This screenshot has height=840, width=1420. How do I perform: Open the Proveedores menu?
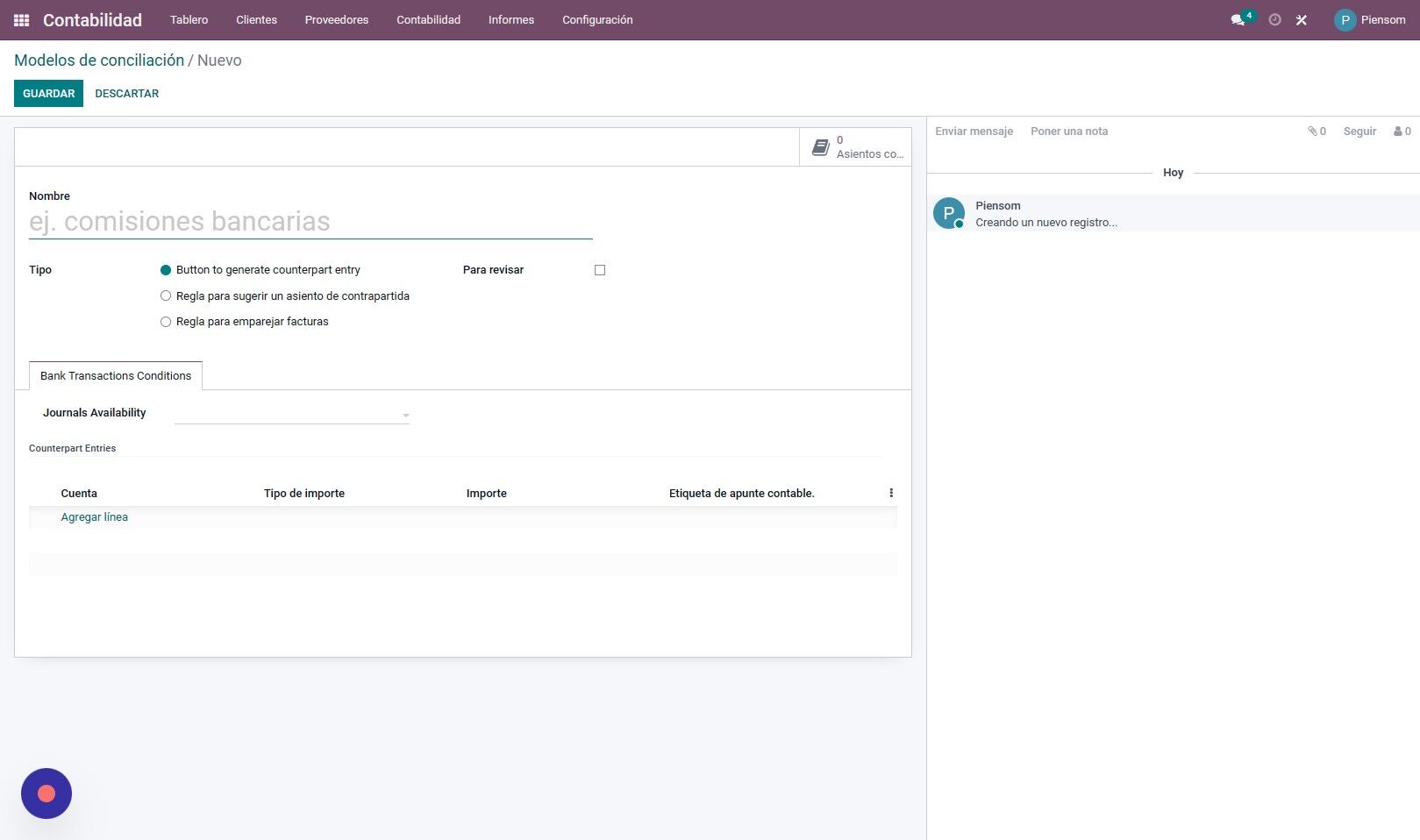pos(337,20)
